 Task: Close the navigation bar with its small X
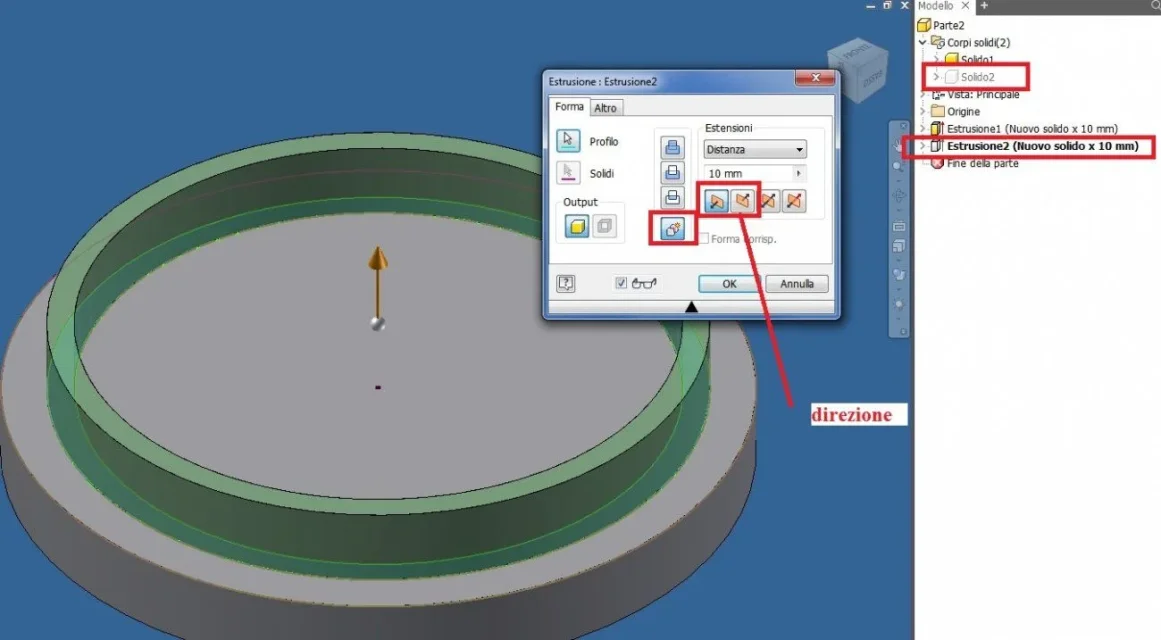903,125
